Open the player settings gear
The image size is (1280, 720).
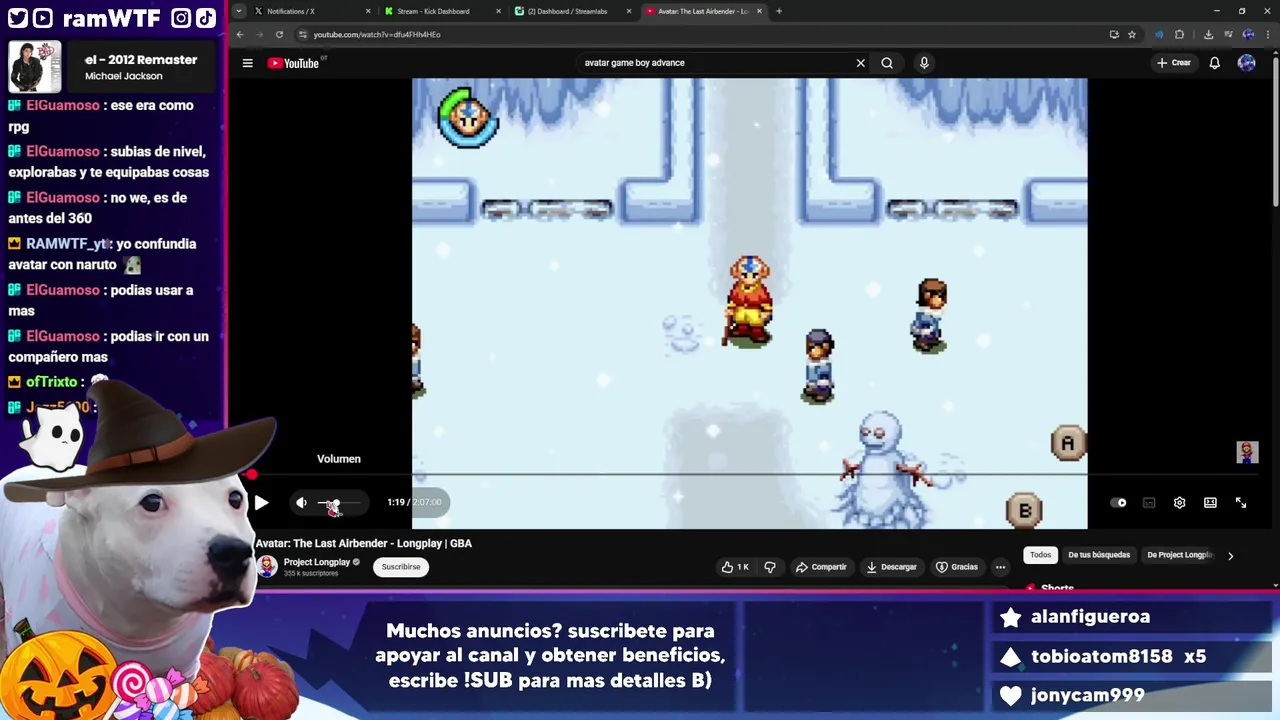point(1179,503)
